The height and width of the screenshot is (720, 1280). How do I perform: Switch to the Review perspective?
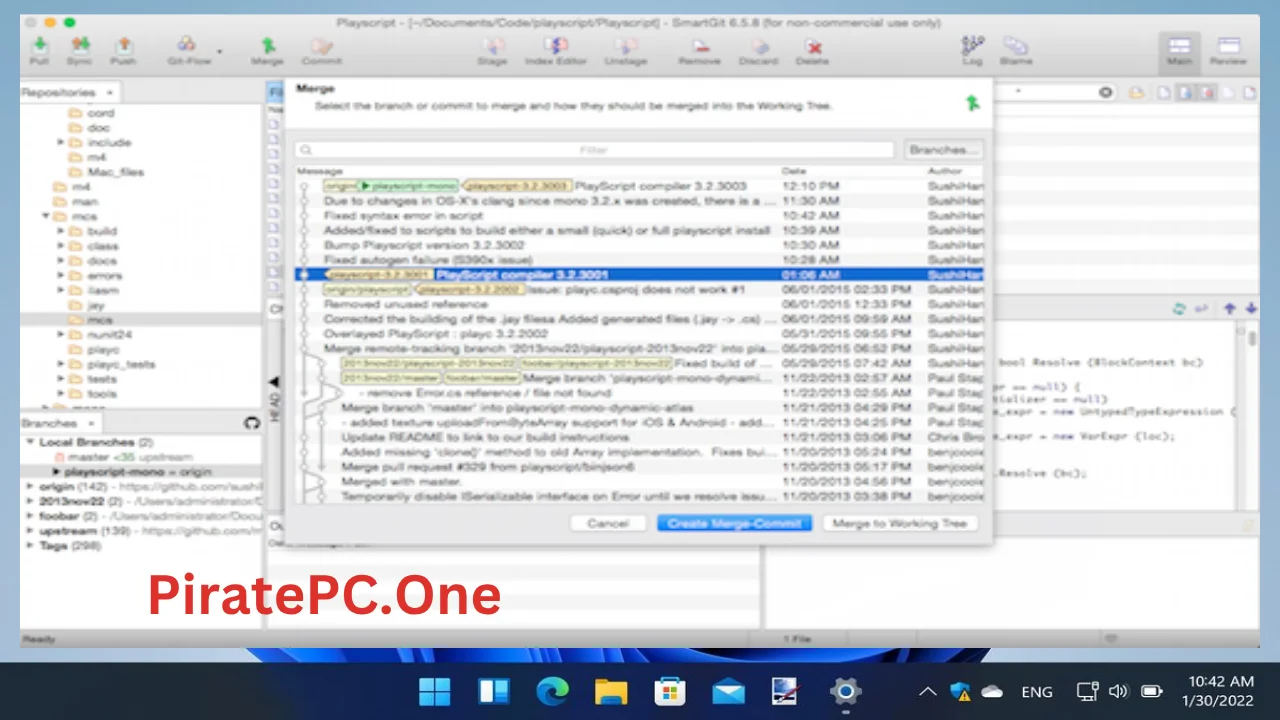[1228, 50]
